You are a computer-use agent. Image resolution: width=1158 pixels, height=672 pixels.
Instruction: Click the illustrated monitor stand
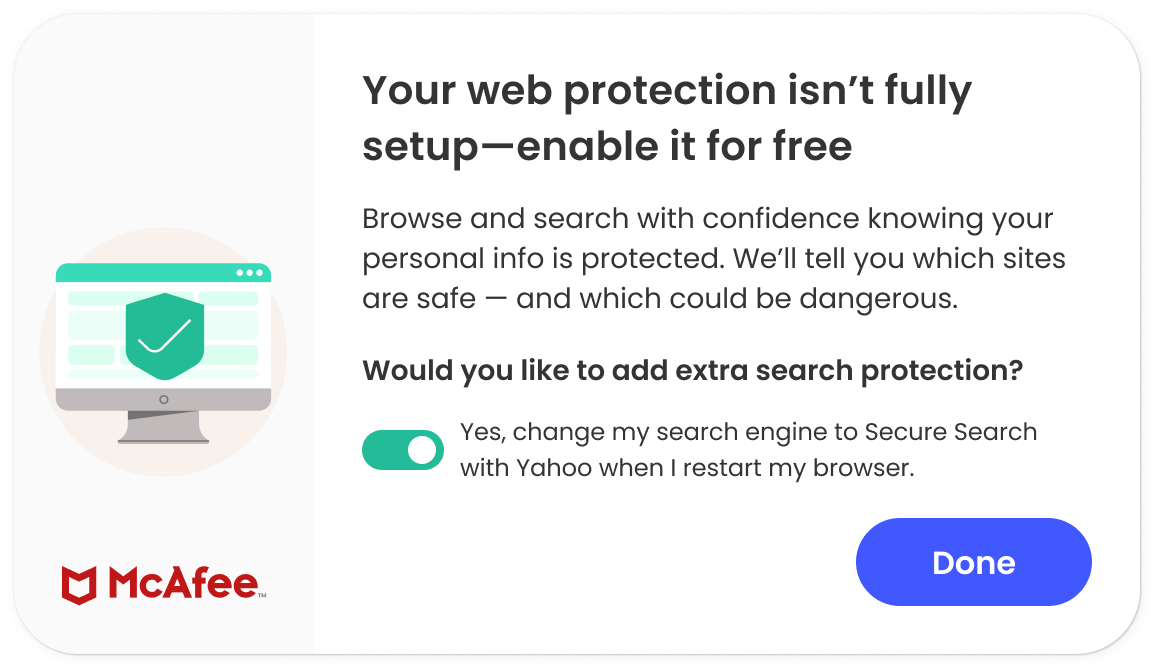point(163,427)
